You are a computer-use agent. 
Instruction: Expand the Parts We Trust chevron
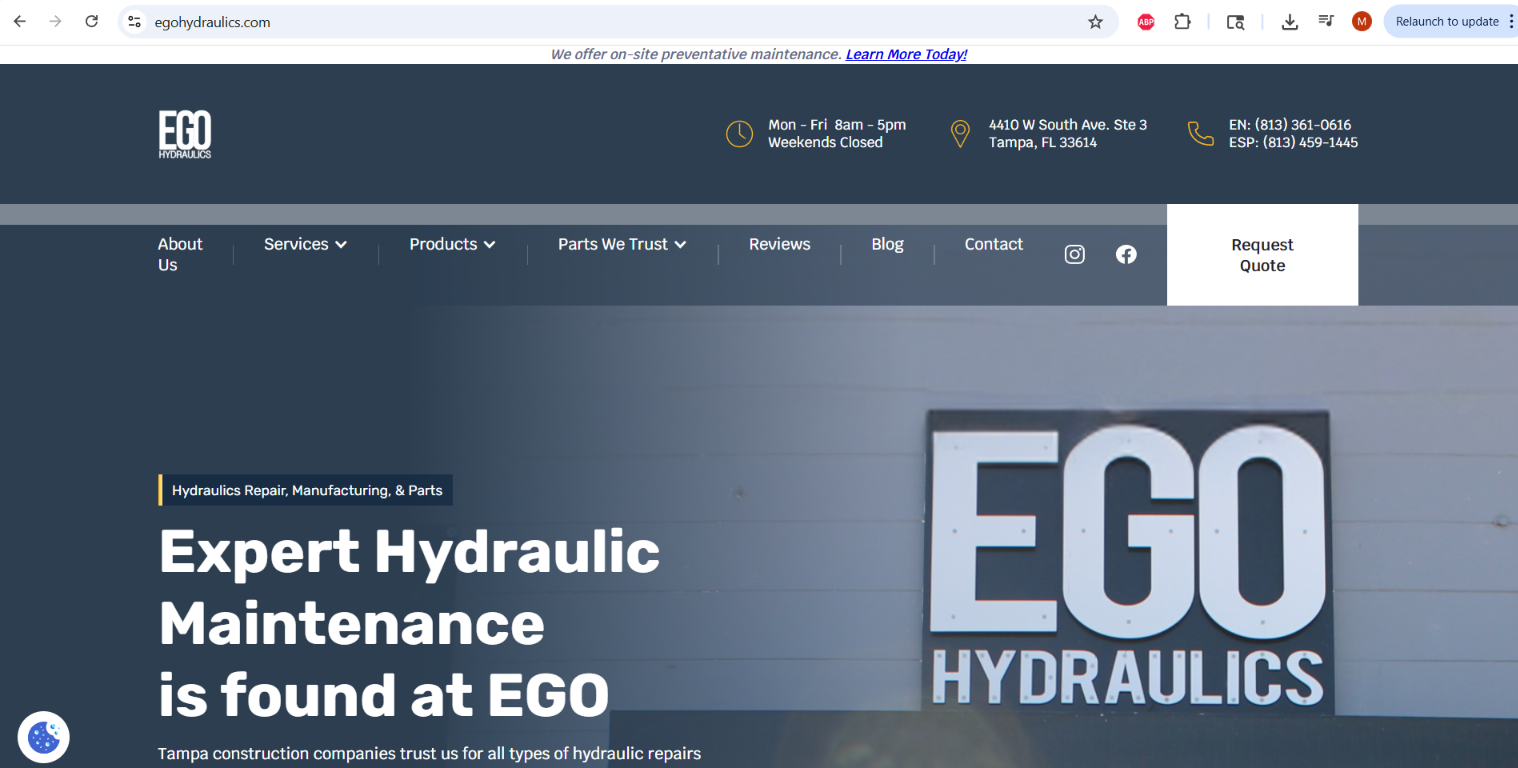681,245
